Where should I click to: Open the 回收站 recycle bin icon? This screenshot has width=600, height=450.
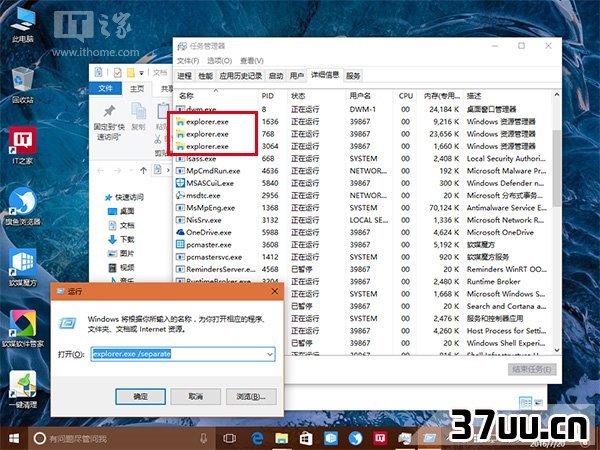point(23,85)
